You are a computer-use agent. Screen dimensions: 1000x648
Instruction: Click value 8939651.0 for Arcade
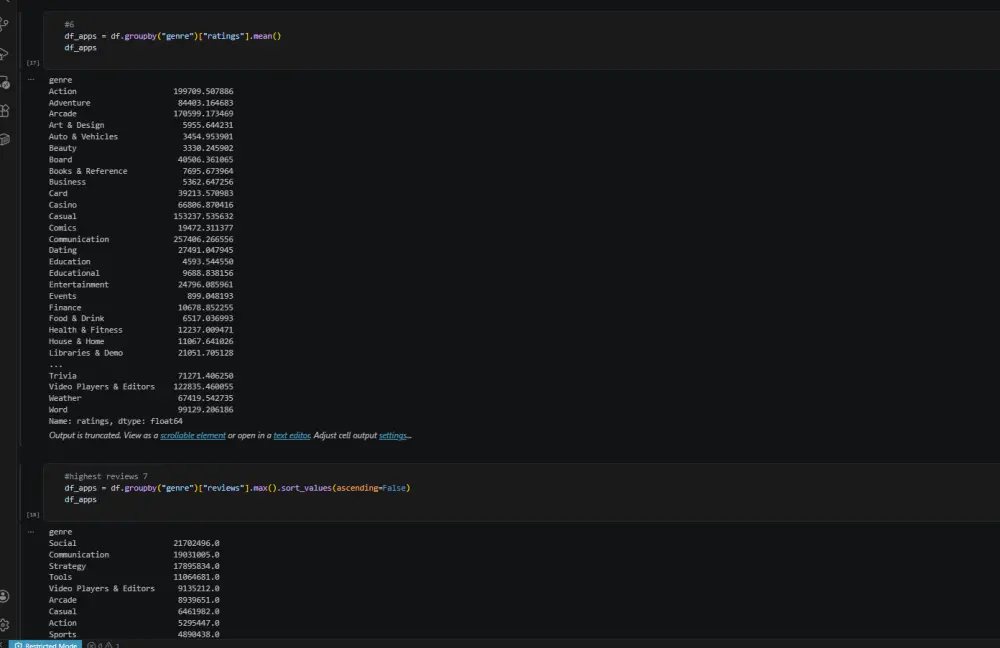pyautogui.click(x=198, y=600)
